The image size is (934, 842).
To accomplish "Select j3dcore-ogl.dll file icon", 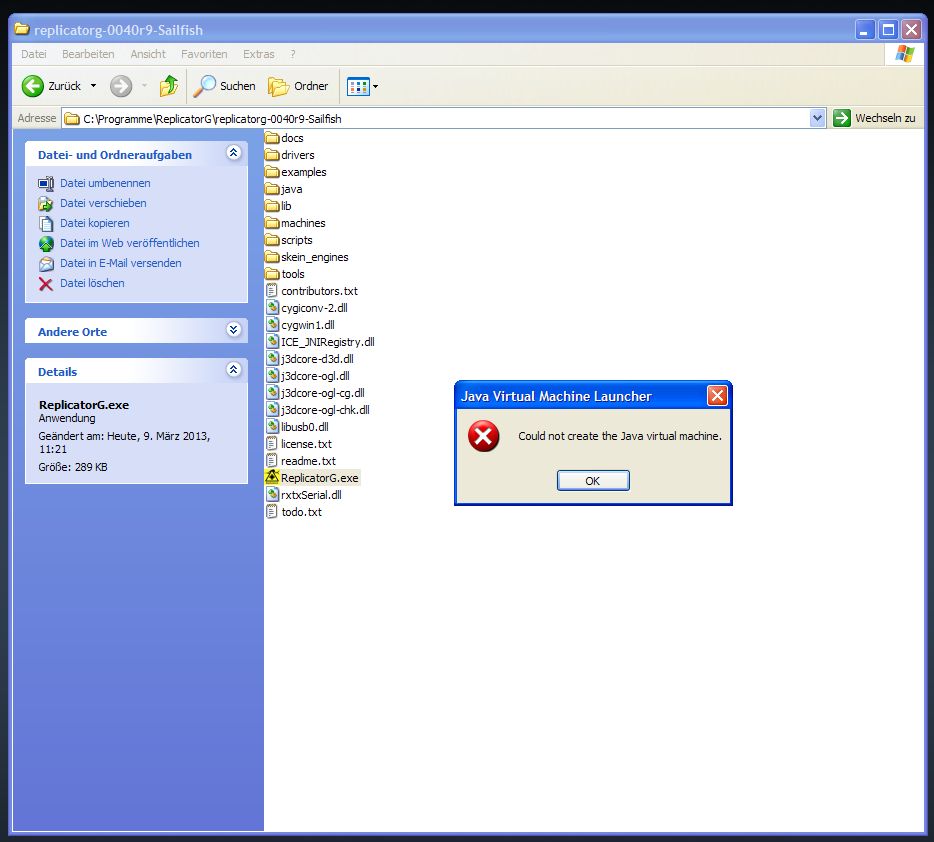I will coord(272,376).
